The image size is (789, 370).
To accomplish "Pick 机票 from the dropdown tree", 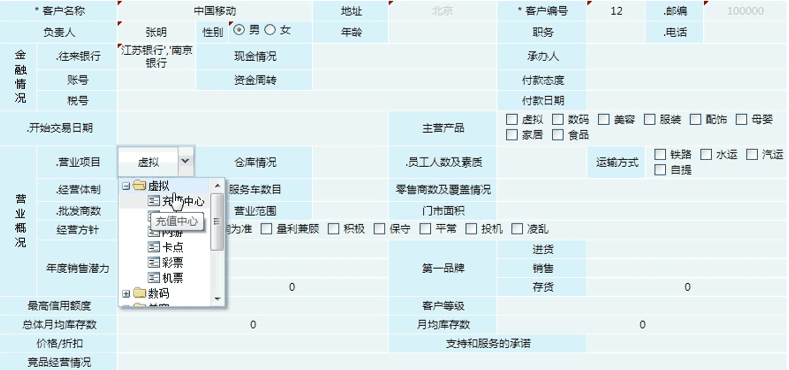I will pyautogui.click(x=173, y=277).
